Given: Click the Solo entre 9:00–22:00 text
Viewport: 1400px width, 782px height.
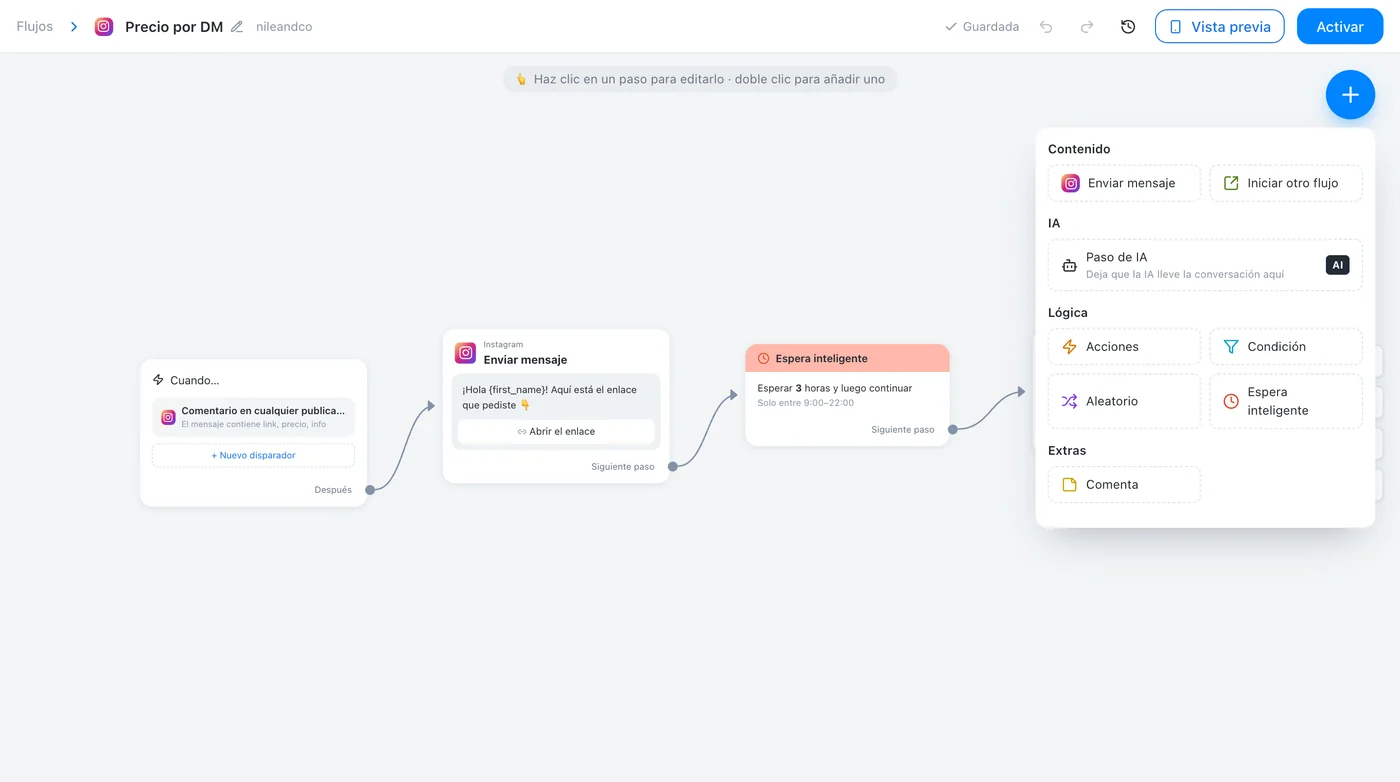Looking at the screenshot, I should coord(805,402).
